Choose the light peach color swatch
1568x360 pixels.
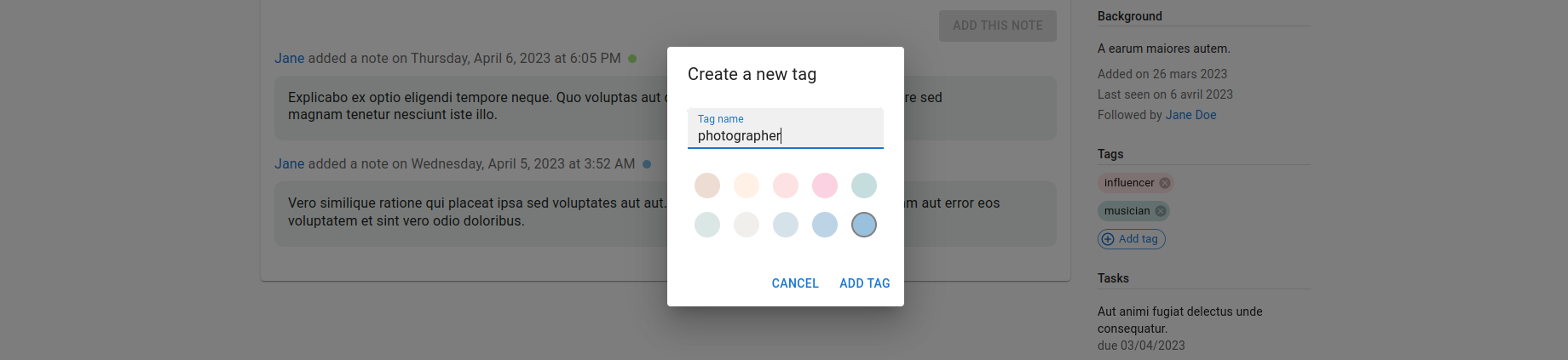[747, 186]
